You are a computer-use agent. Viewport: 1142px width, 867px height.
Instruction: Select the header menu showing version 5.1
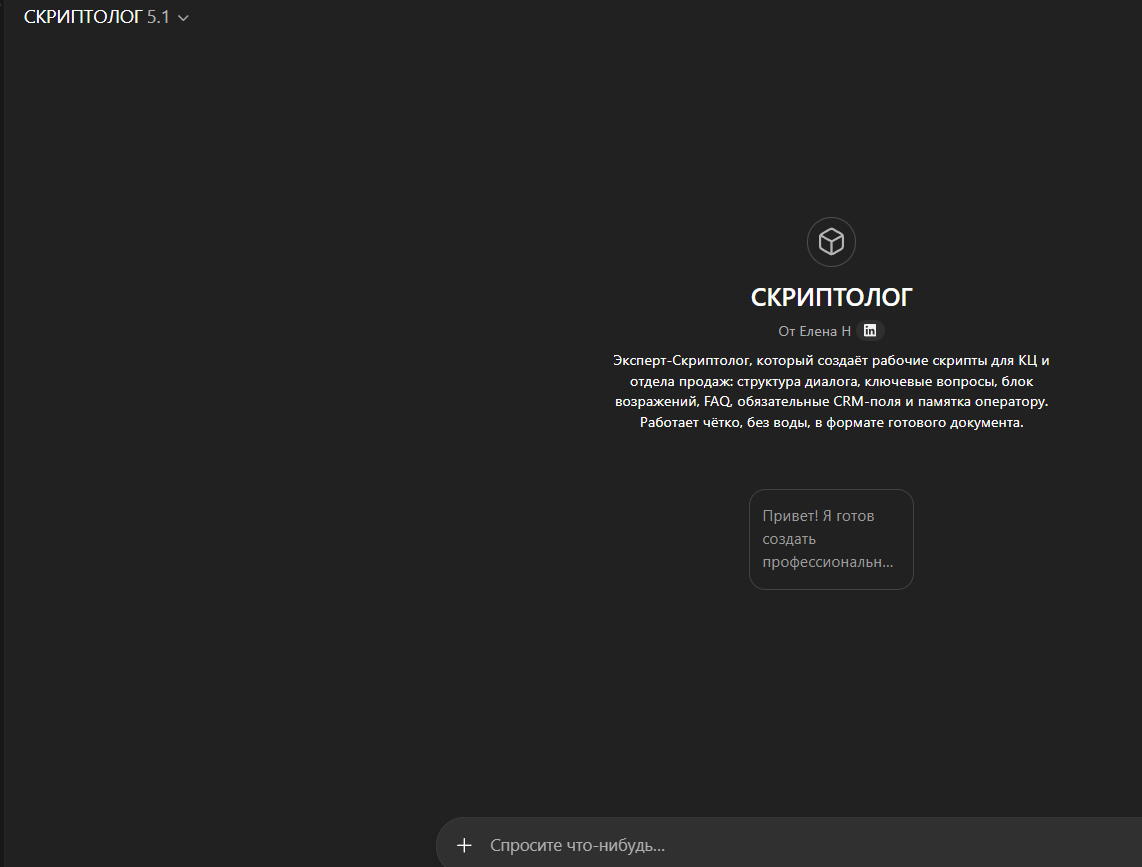106,16
